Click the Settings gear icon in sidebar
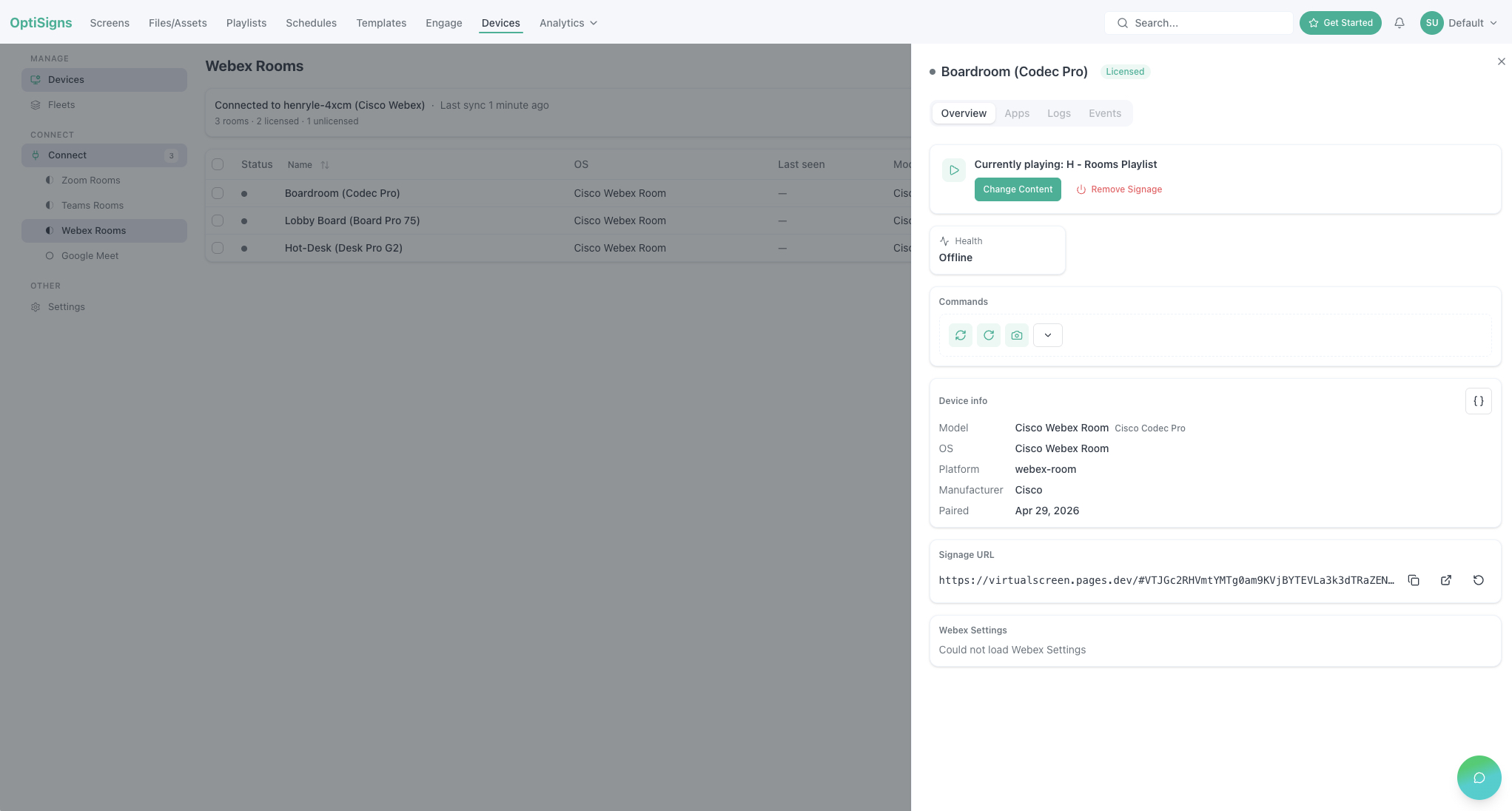This screenshot has width=1512, height=811. click(36, 307)
